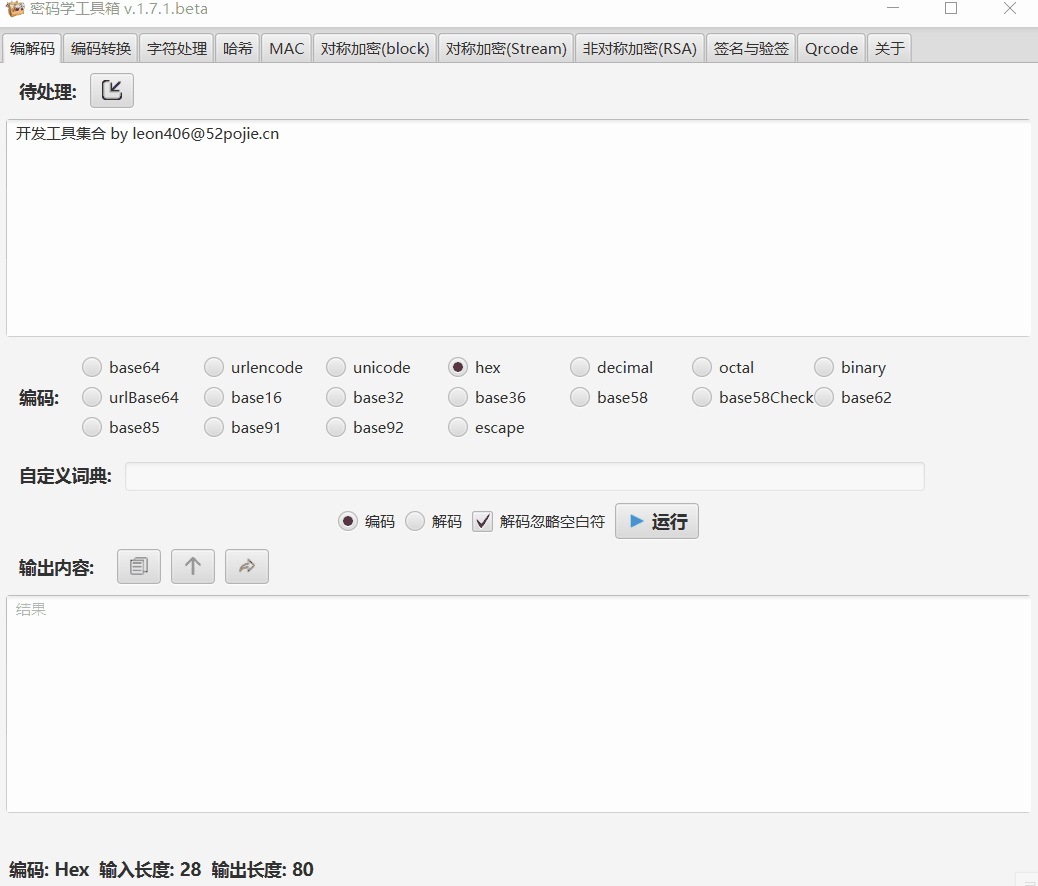
Task: Click the paste-input icon next to 待处理
Action: 111,90
